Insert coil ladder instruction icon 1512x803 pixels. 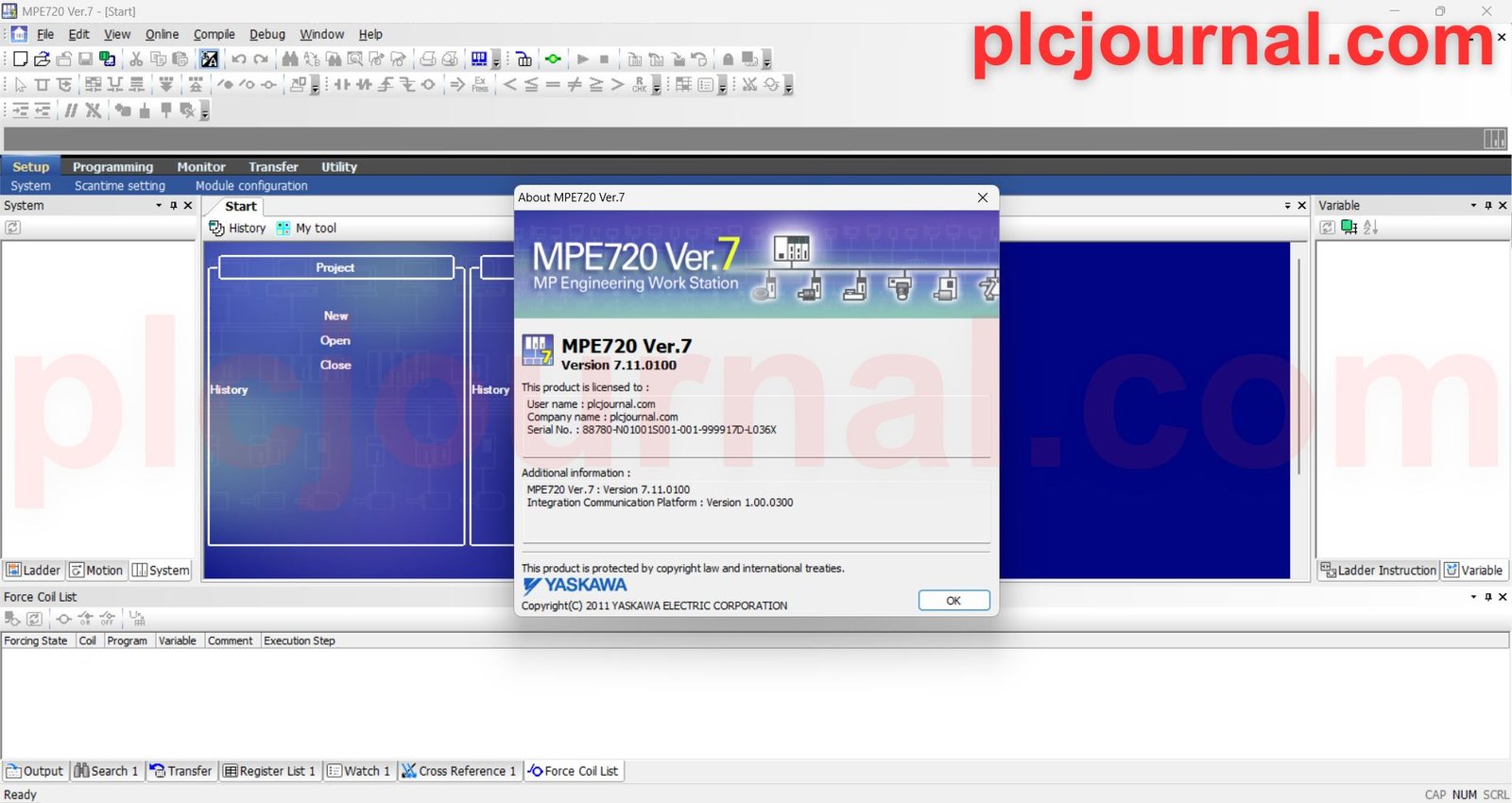[x=428, y=84]
